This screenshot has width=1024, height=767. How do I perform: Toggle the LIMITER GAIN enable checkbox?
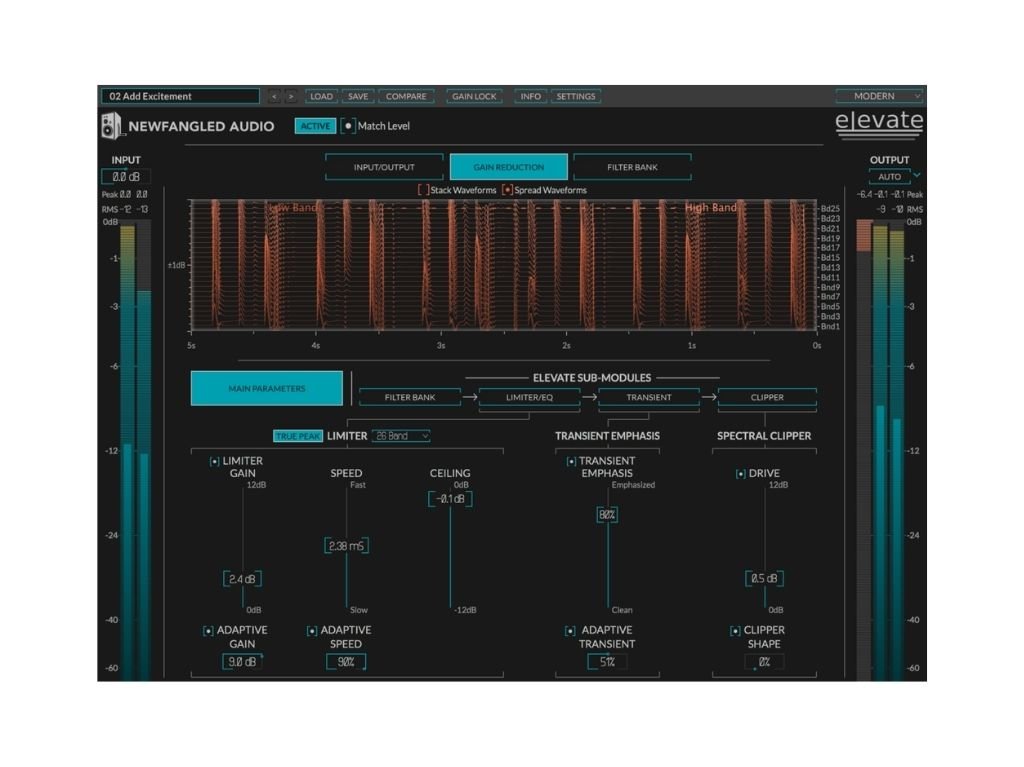[x=214, y=461]
